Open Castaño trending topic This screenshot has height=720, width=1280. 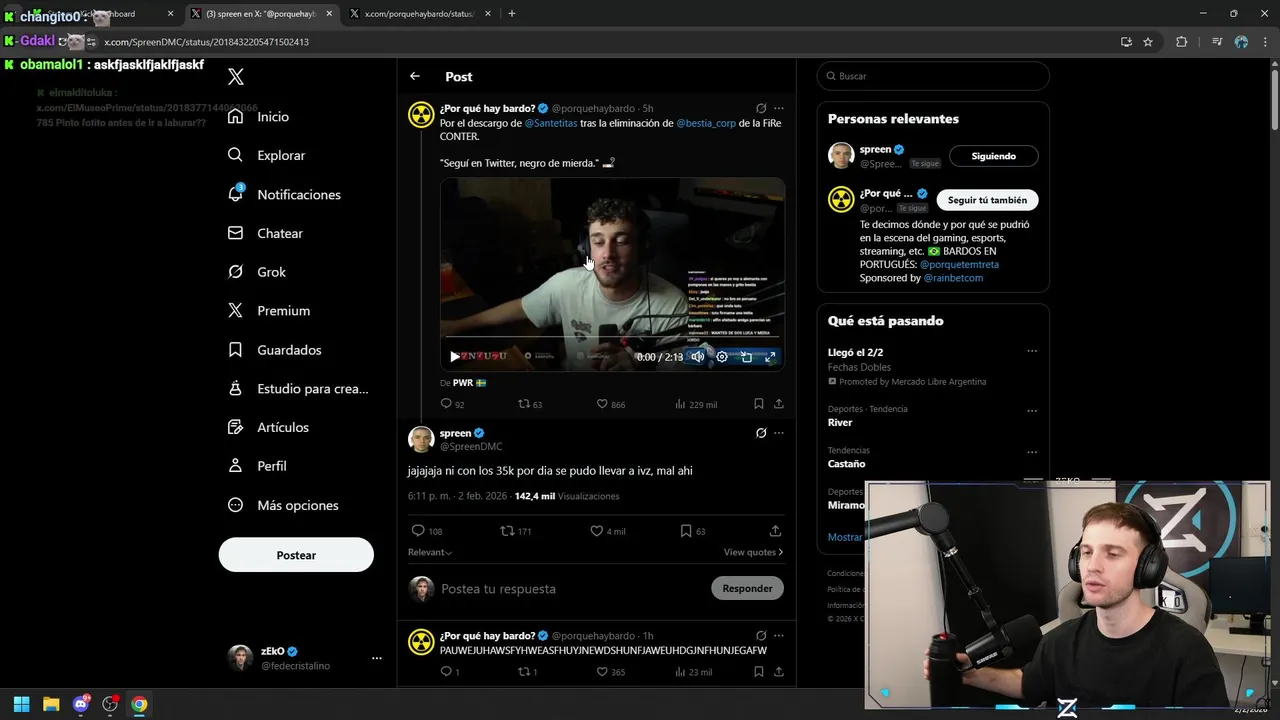[x=846, y=464]
